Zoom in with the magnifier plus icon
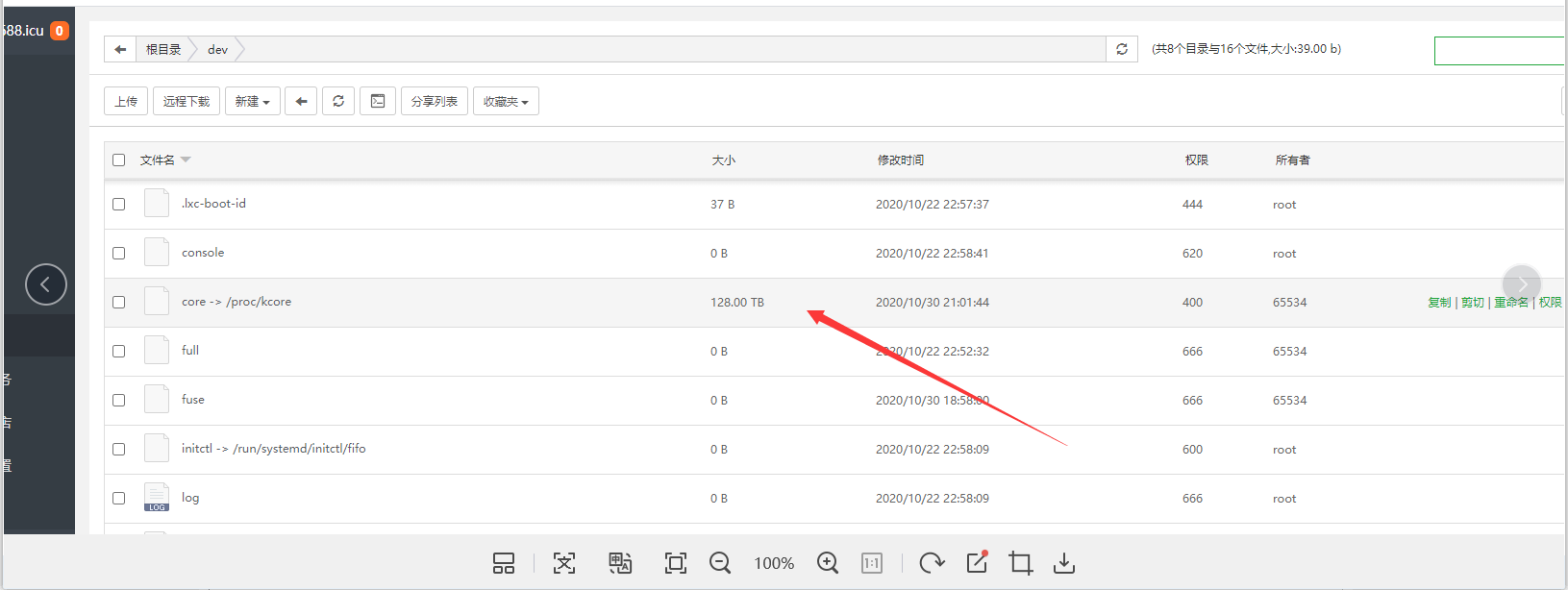This screenshot has width=1568, height=590. pyautogui.click(x=828, y=563)
